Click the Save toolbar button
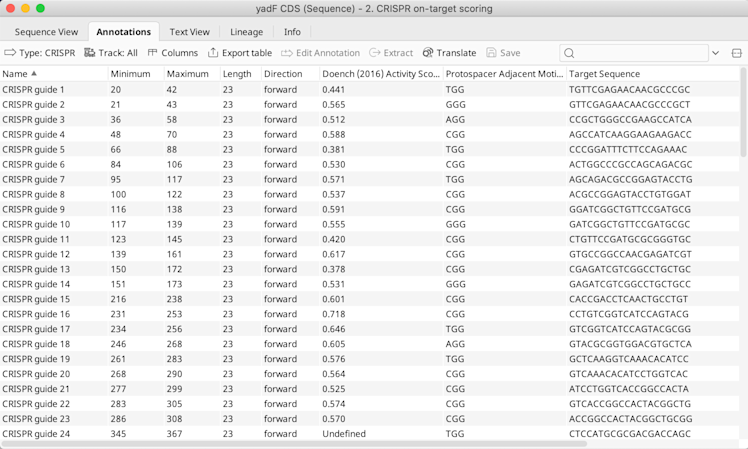This screenshot has width=748, height=449. pos(503,53)
